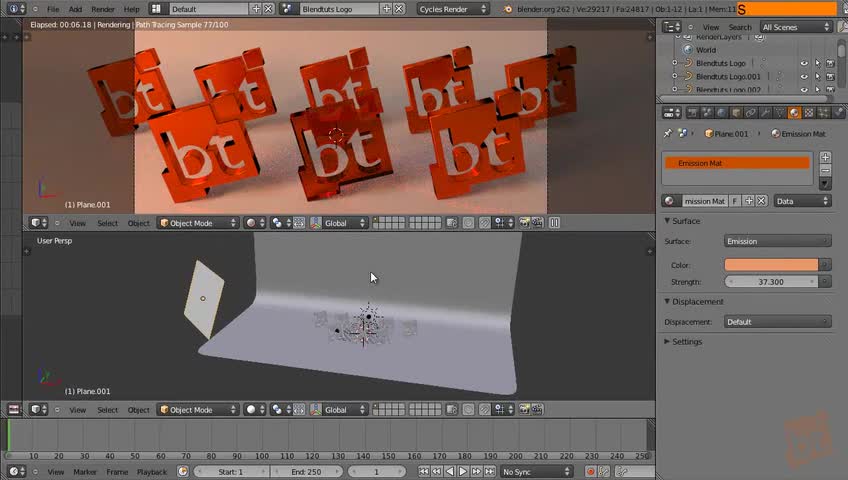
Task: Jump to the previous keyframe
Action: 437,471
